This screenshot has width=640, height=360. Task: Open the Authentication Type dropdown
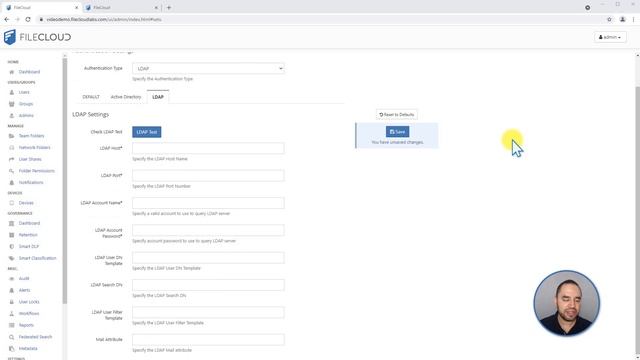coord(208,68)
